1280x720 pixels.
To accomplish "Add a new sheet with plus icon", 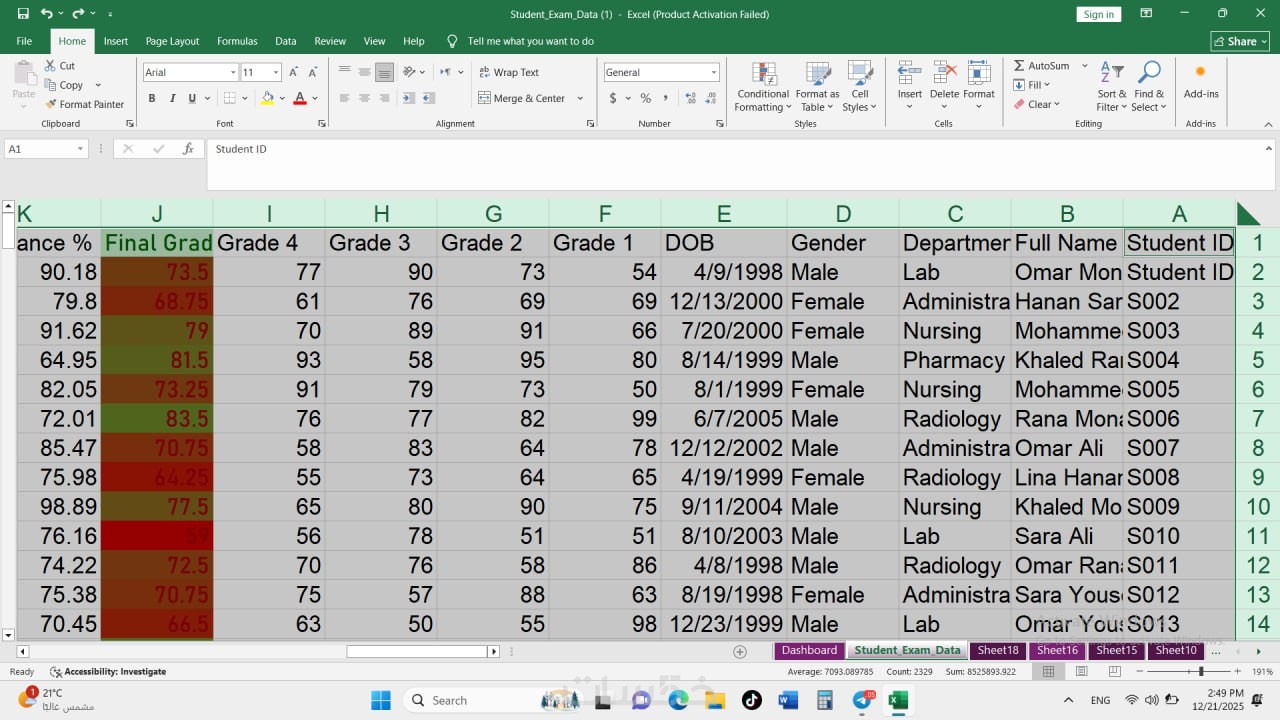I will pyautogui.click(x=740, y=651).
